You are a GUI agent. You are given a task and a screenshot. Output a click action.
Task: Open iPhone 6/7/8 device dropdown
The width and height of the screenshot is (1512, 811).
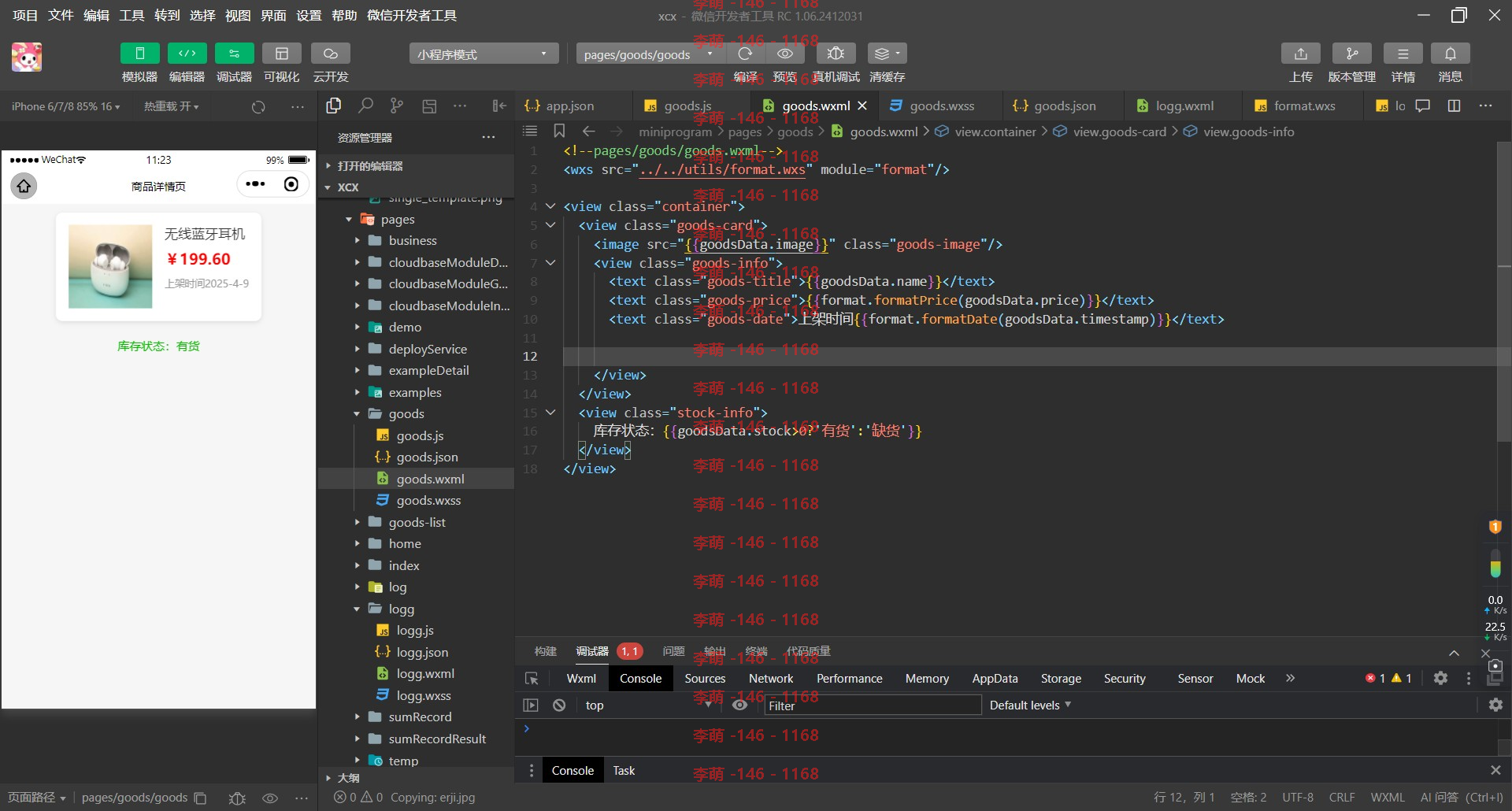[65, 106]
